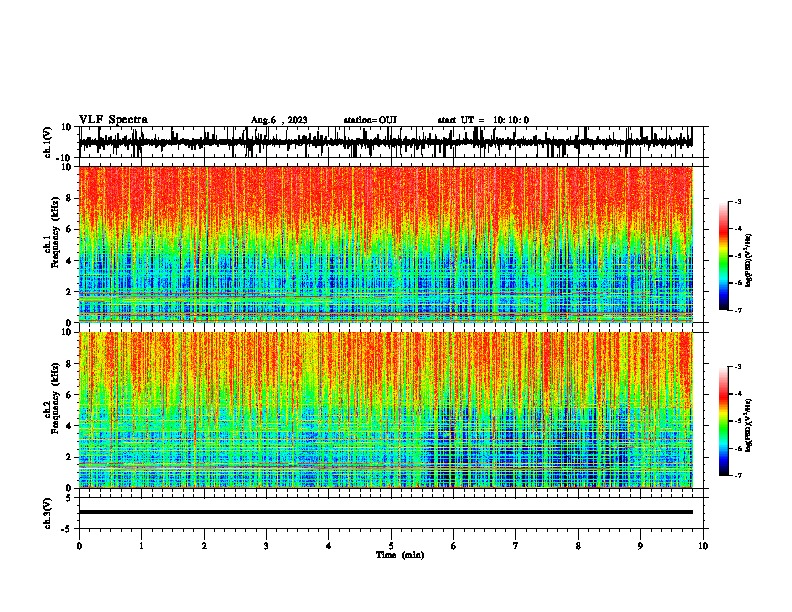
Task: Click the ch.1 voltage waveform trace
Action: pyautogui.click(x=386, y=142)
